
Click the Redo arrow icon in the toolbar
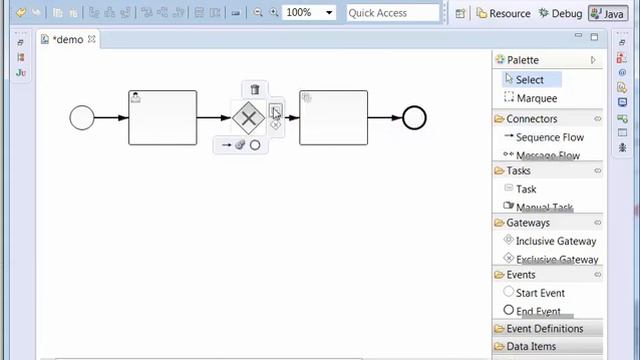(37, 13)
